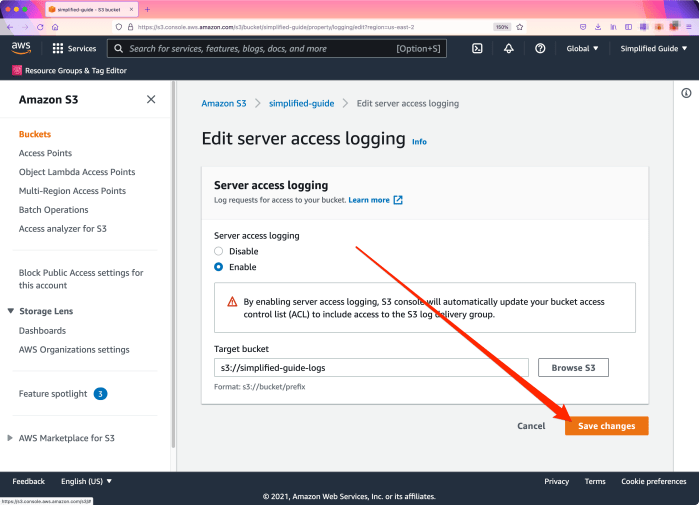Open Storage Lens Dashboards
The width and height of the screenshot is (699, 505).
42,331
